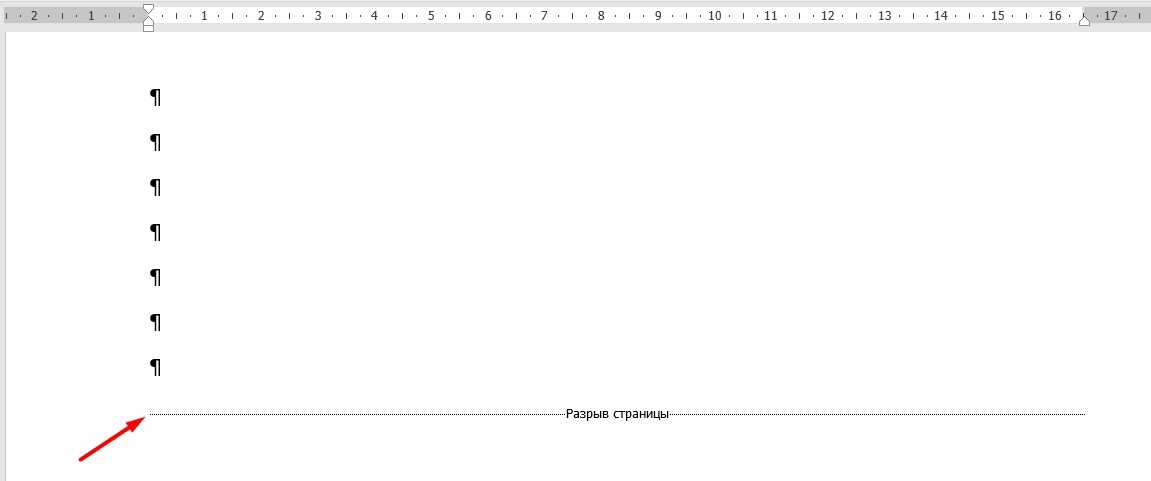Click the gray right margin at ruler mark 17
This screenshot has width=1151, height=481.
tap(1111, 16)
